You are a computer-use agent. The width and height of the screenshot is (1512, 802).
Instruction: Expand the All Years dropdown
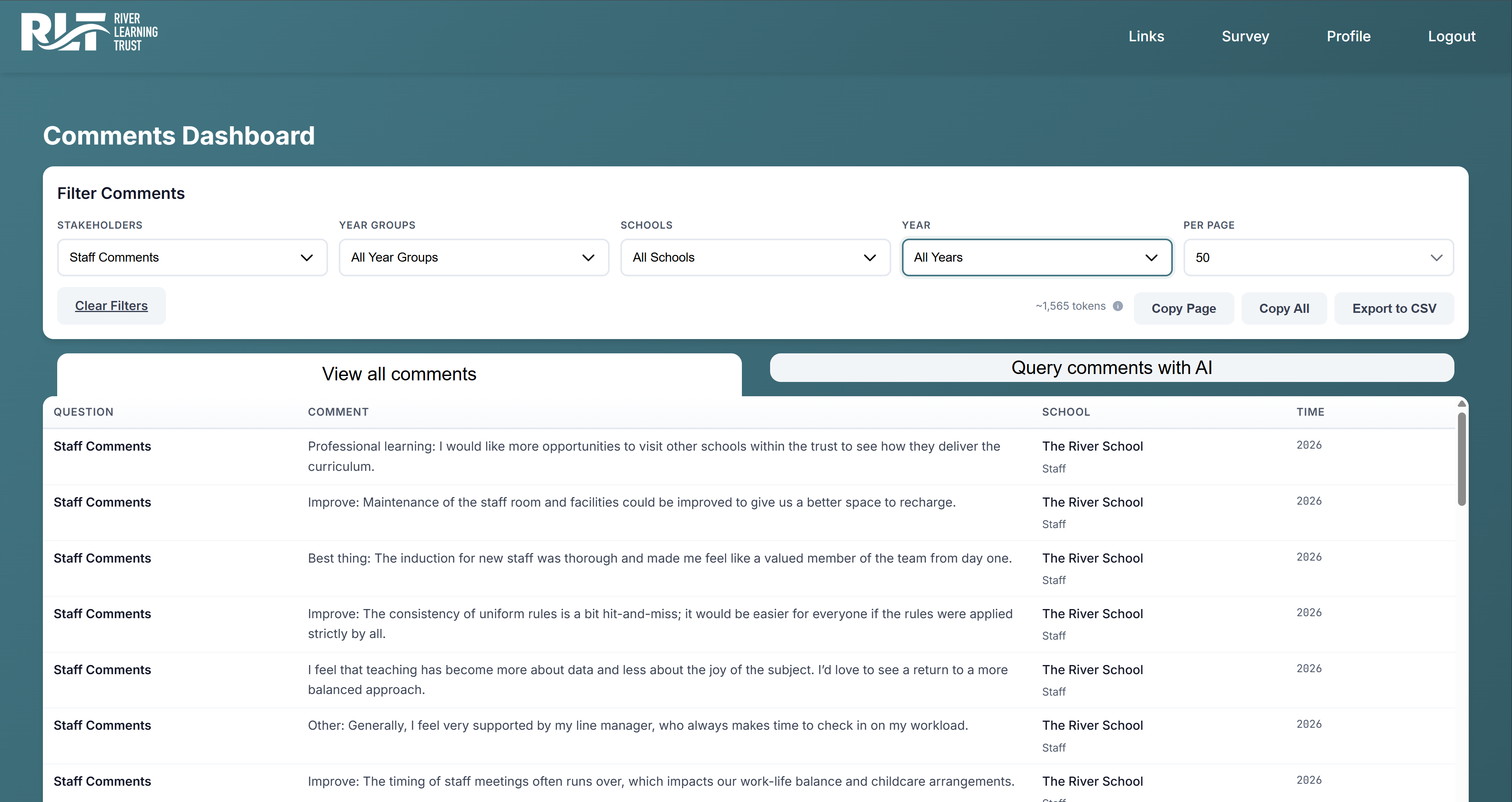[x=1037, y=258]
